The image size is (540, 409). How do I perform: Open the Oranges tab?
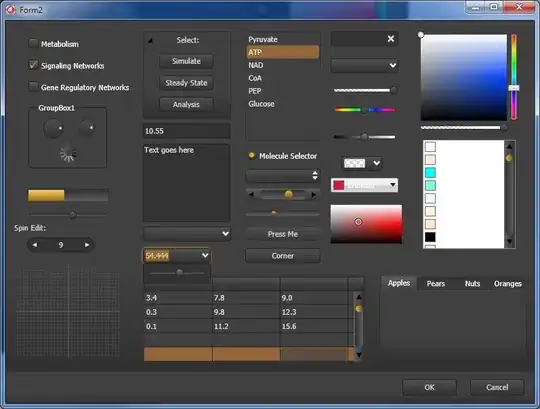point(508,284)
